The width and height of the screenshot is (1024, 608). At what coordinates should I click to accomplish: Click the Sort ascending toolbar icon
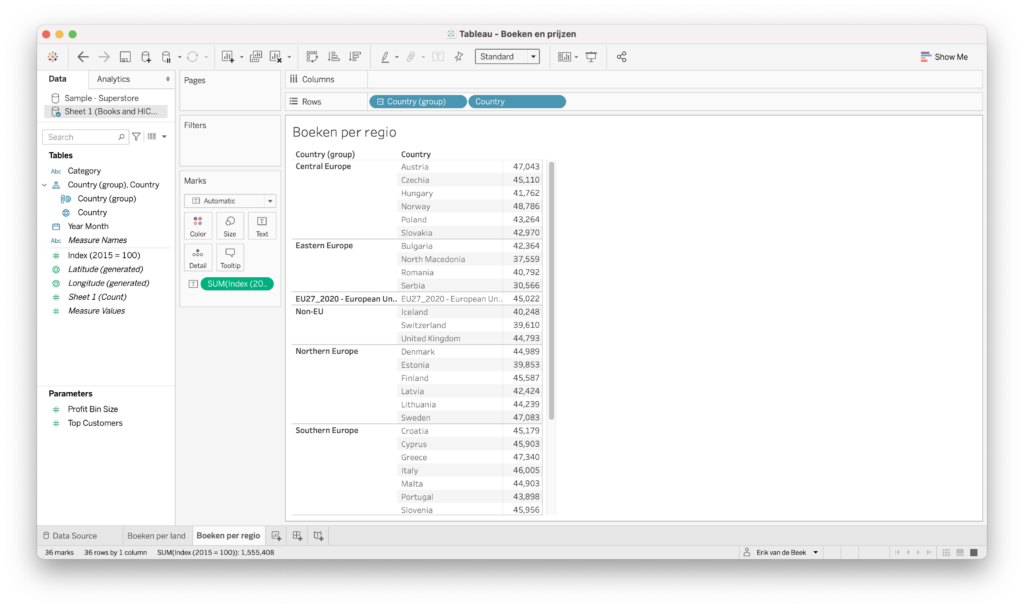(333, 57)
